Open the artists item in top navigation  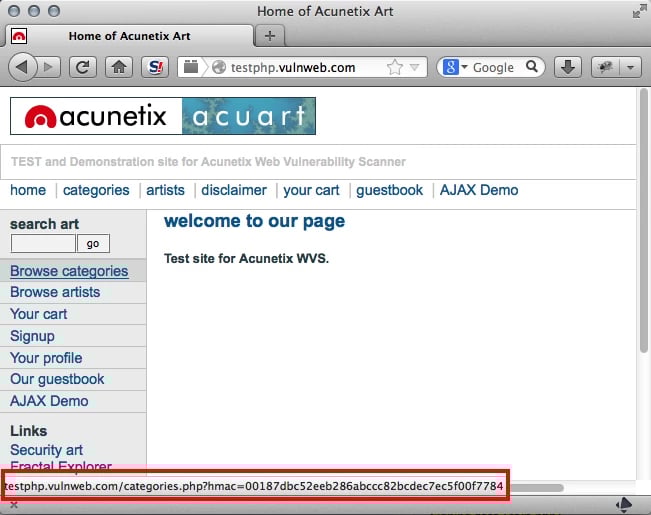tap(165, 190)
